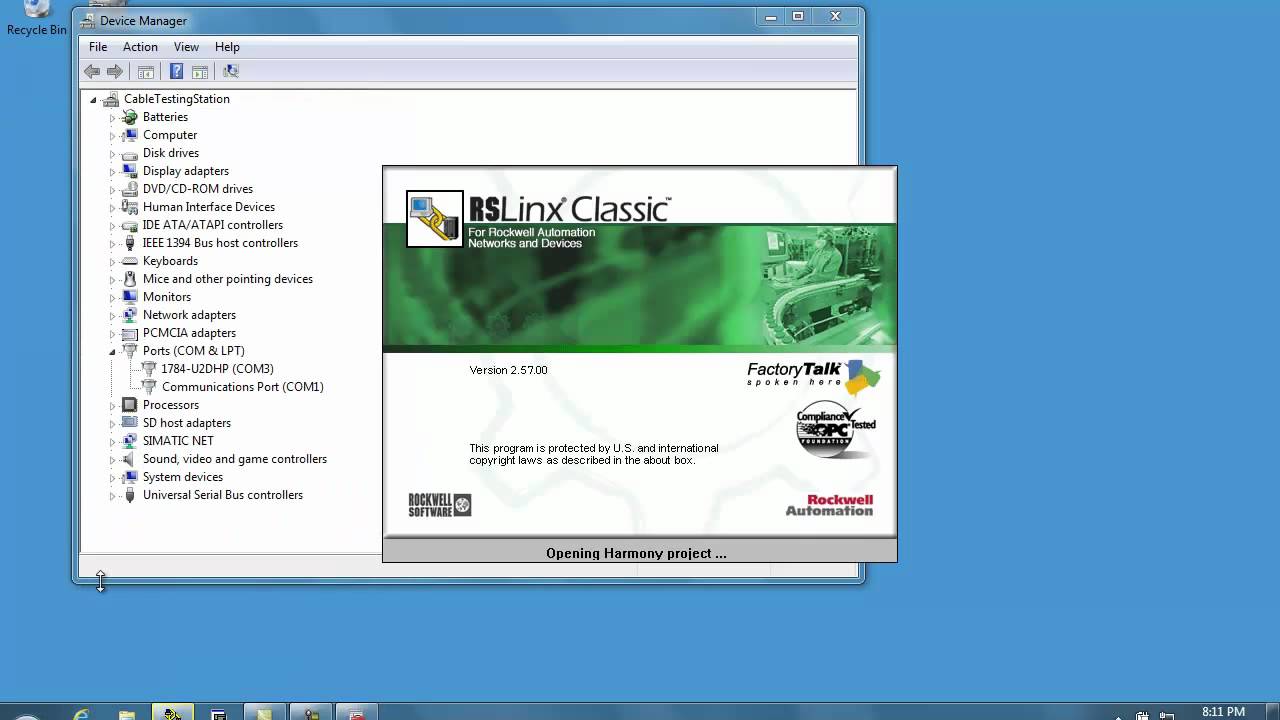Click the Computer category icon

click(129, 135)
